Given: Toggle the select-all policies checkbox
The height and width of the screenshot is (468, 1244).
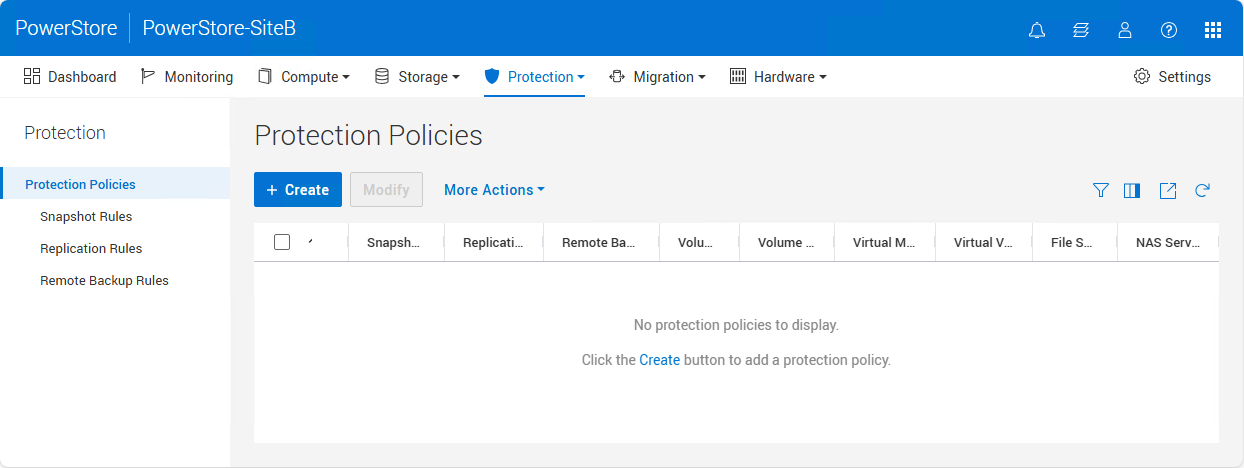Looking at the screenshot, I should (282, 242).
